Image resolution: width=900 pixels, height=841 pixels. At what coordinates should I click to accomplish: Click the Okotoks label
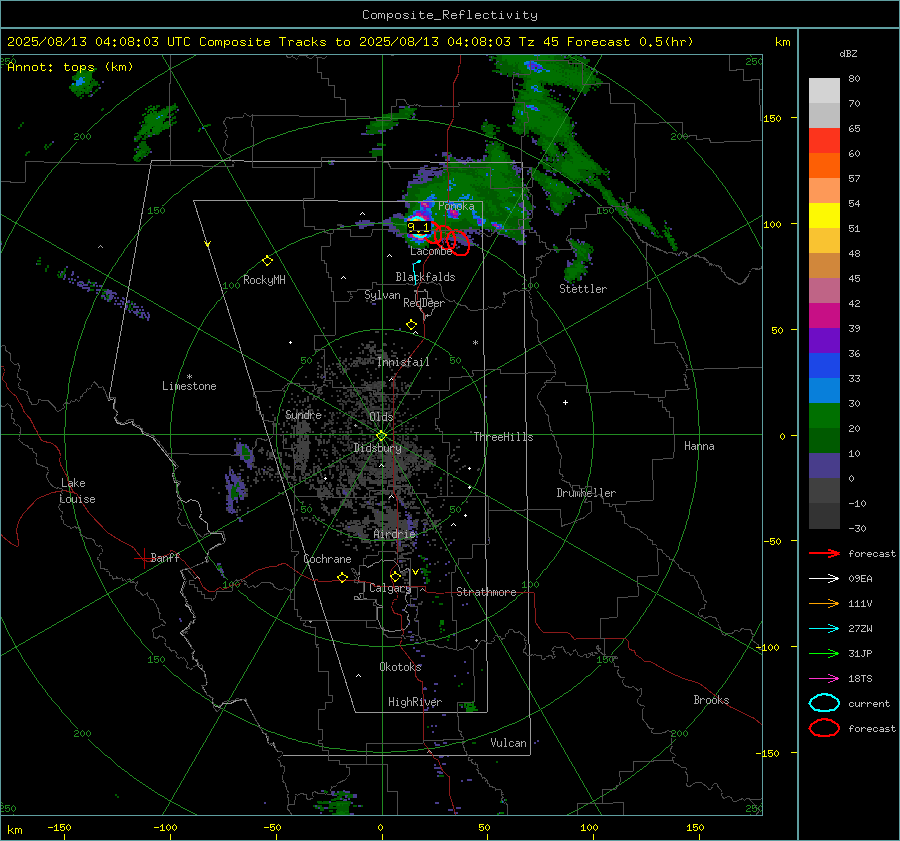400,667
